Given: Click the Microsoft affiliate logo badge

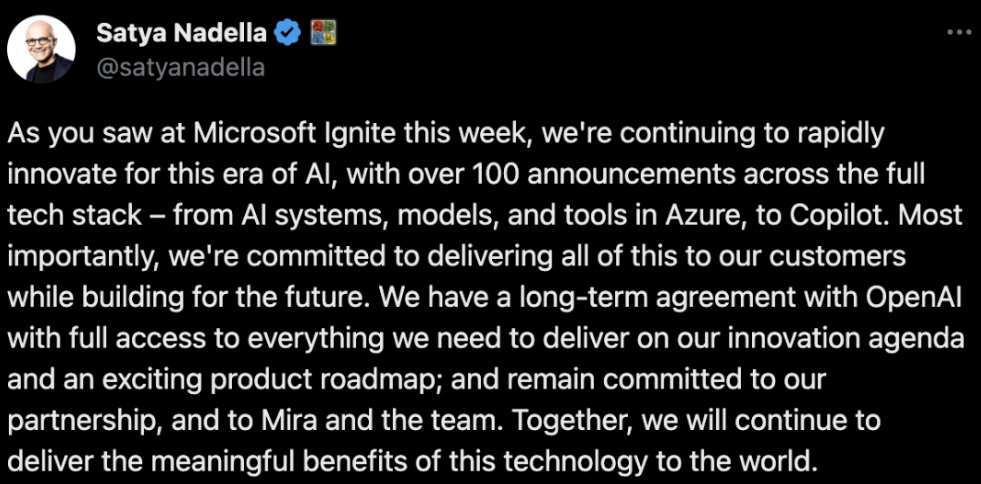Looking at the screenshot, I should (x=323, y=33).
